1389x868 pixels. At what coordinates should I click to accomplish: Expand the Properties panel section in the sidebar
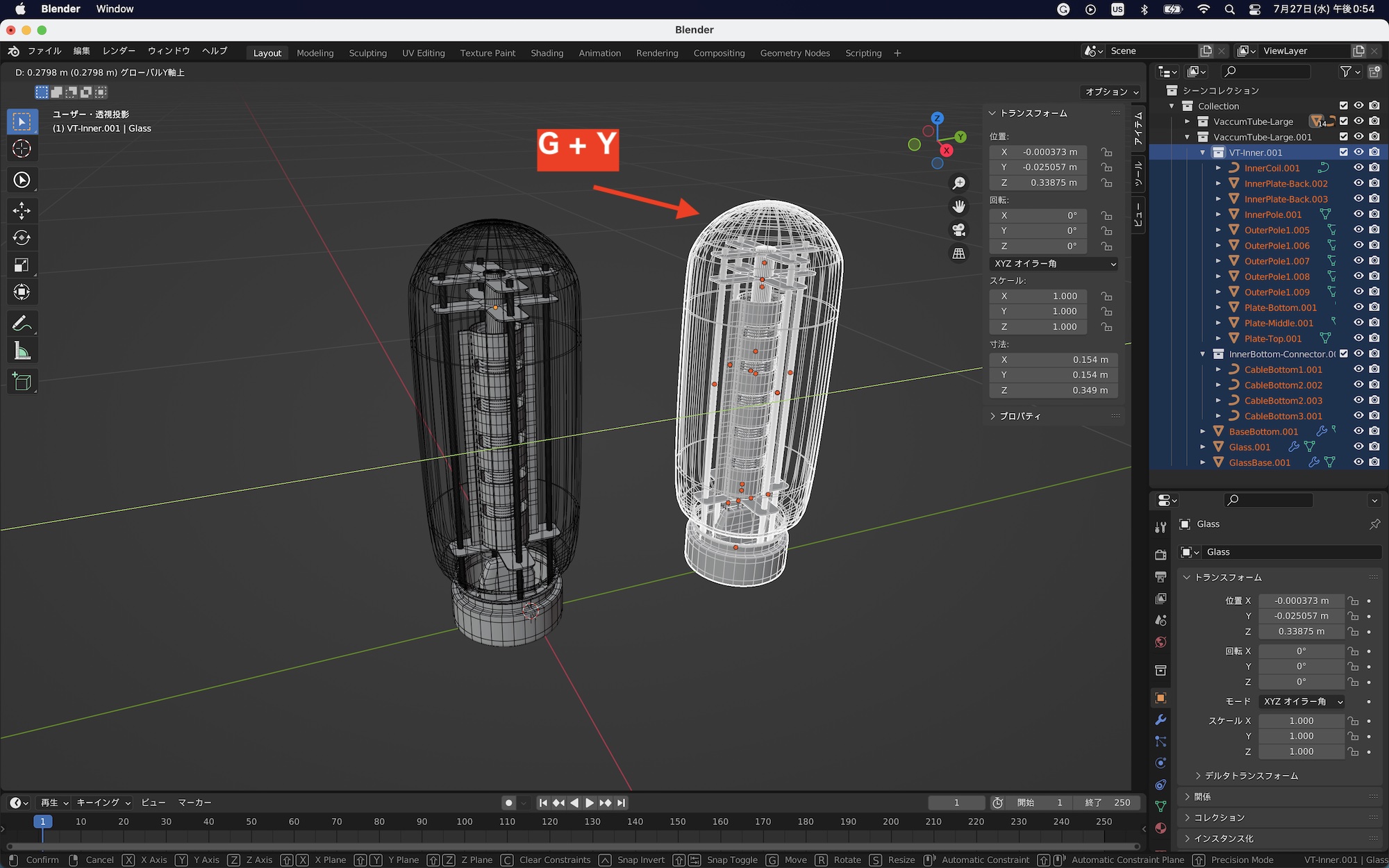click(1020, 416)
